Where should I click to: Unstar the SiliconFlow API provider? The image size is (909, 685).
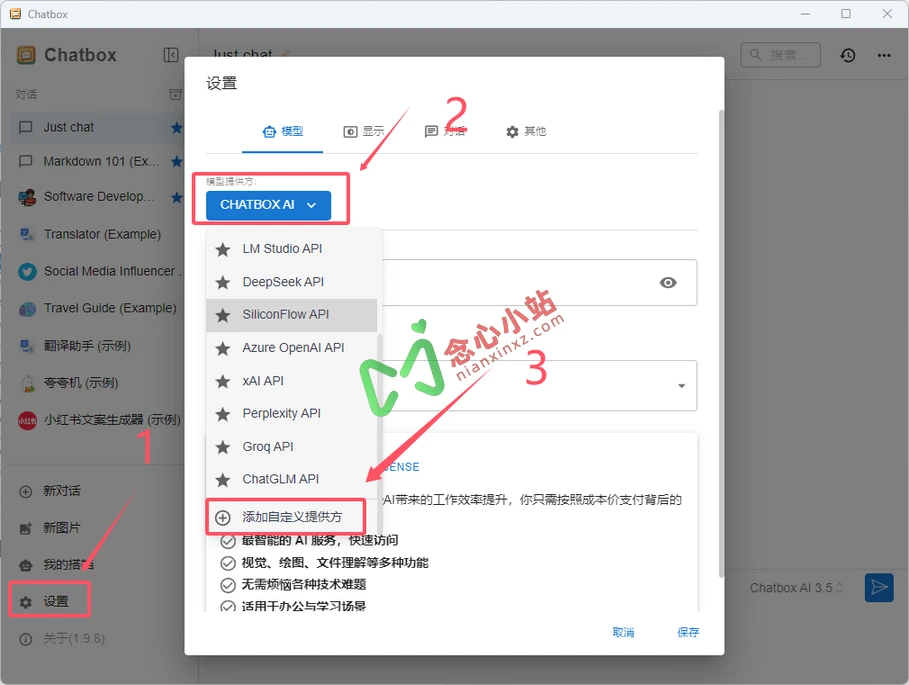coord(223,315)
